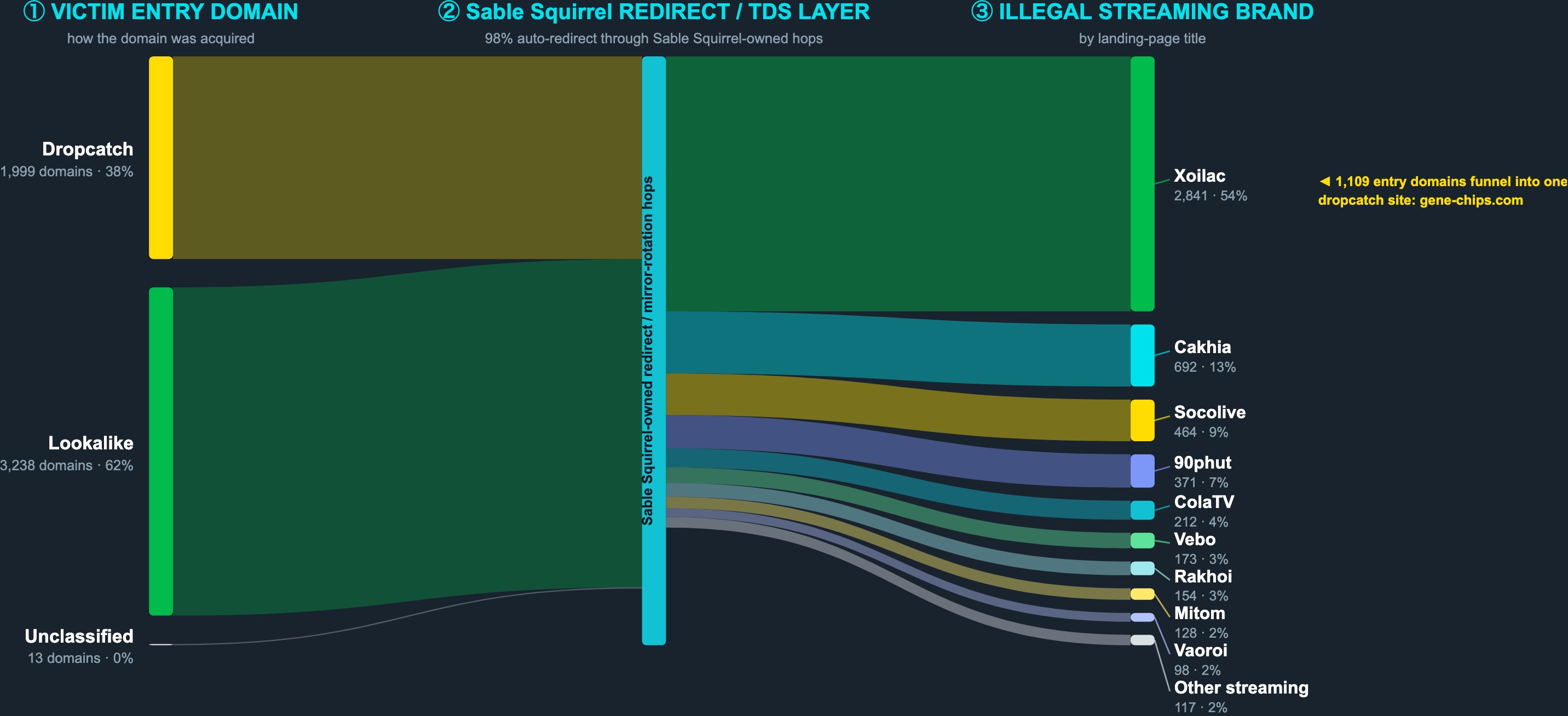Select the '1,999 domains · 38%' value
This screenshot has height=716, width=1568.
point(67,172)
